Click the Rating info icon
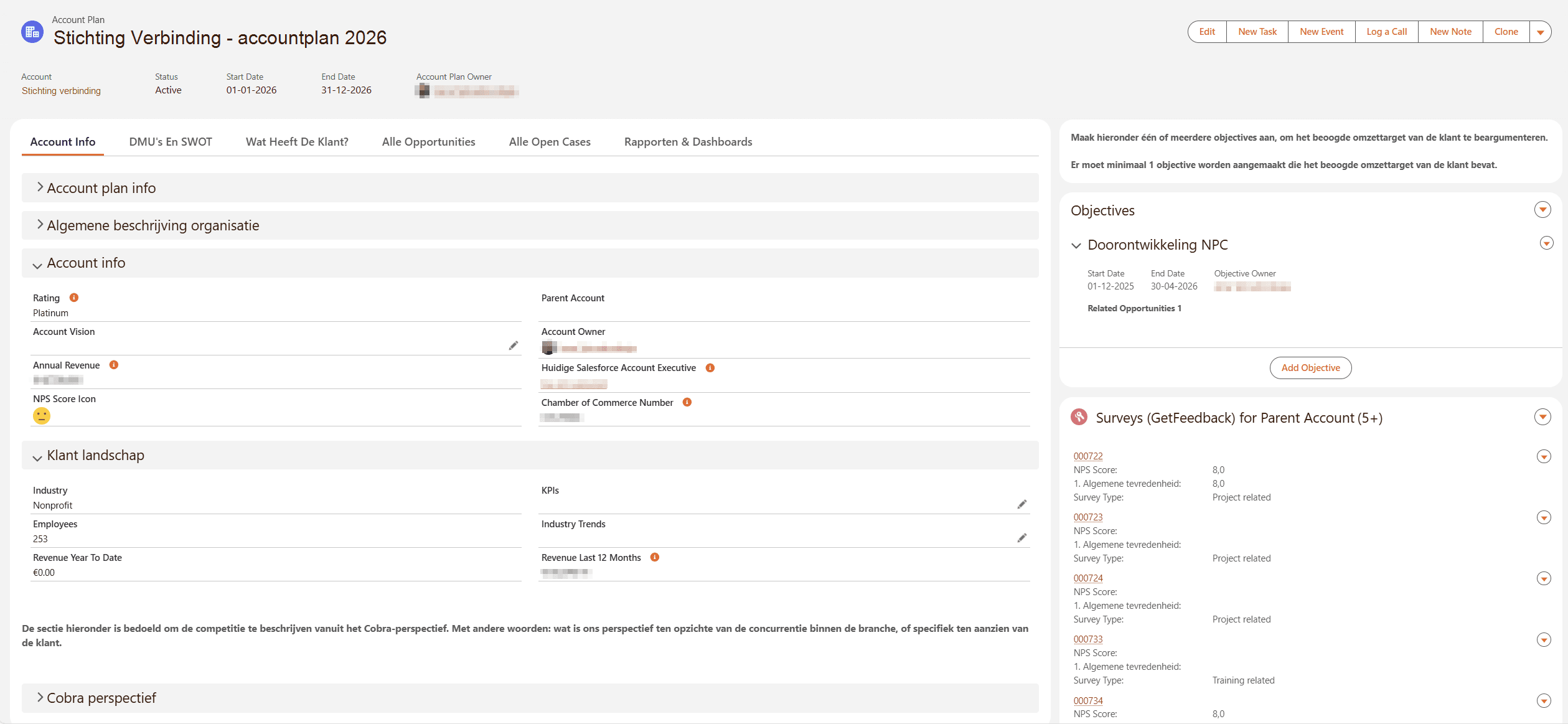This screenshot has height=724, width=1568. click(74, 298)
